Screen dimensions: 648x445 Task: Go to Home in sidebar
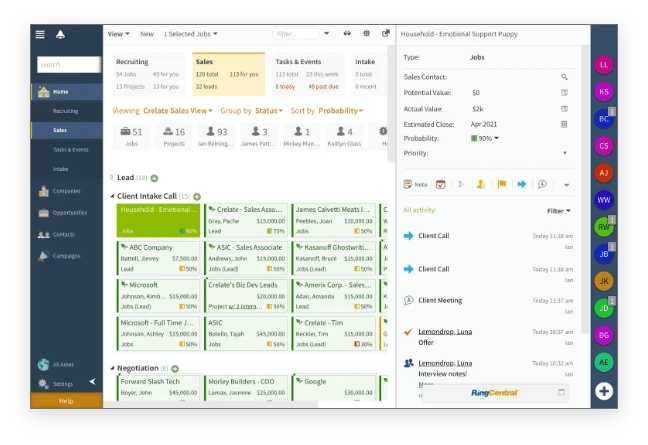tap(67, 92)
